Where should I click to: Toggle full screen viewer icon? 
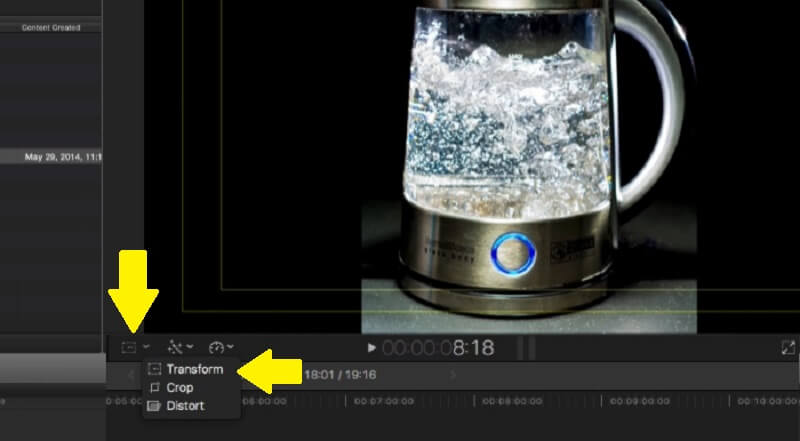click(788, 348)
